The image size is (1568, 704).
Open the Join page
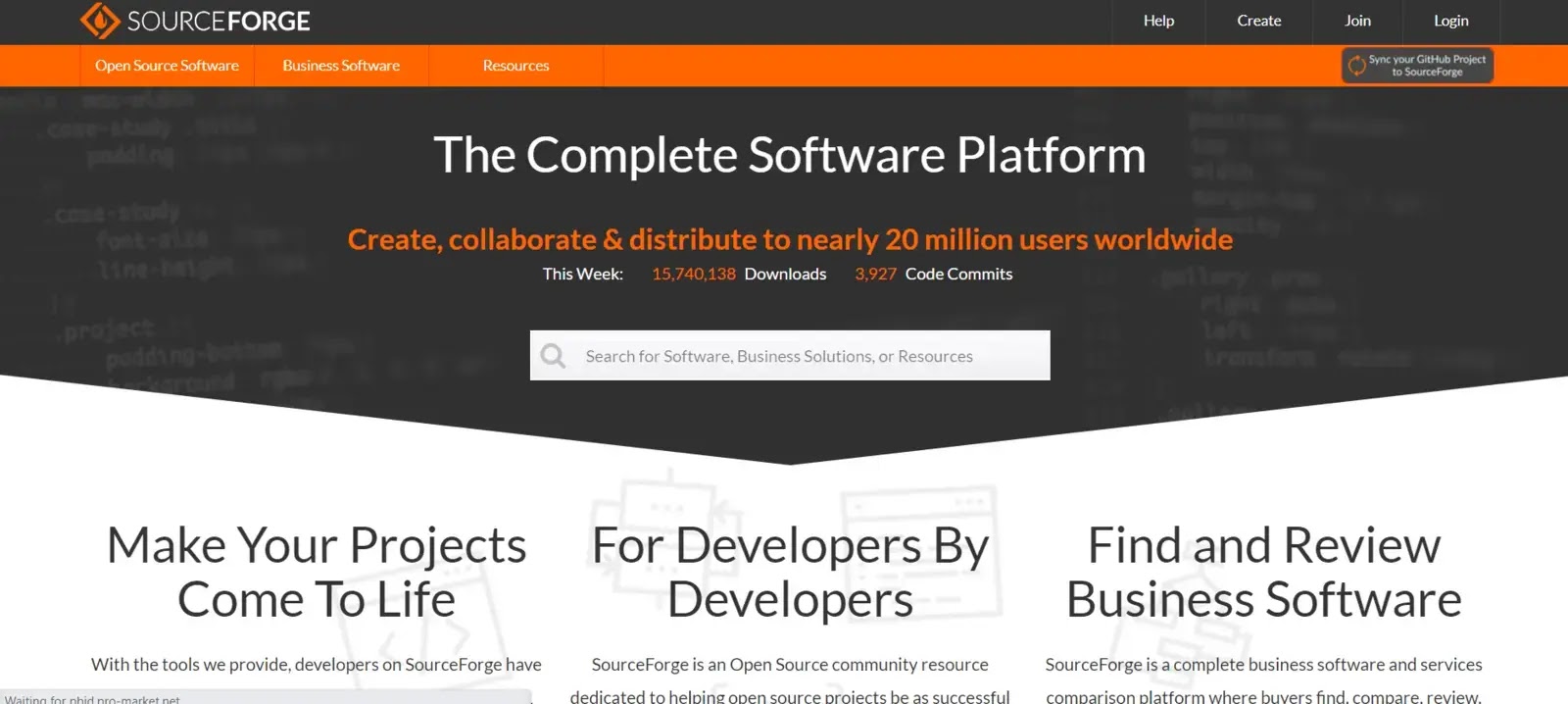click(1358, 21)
